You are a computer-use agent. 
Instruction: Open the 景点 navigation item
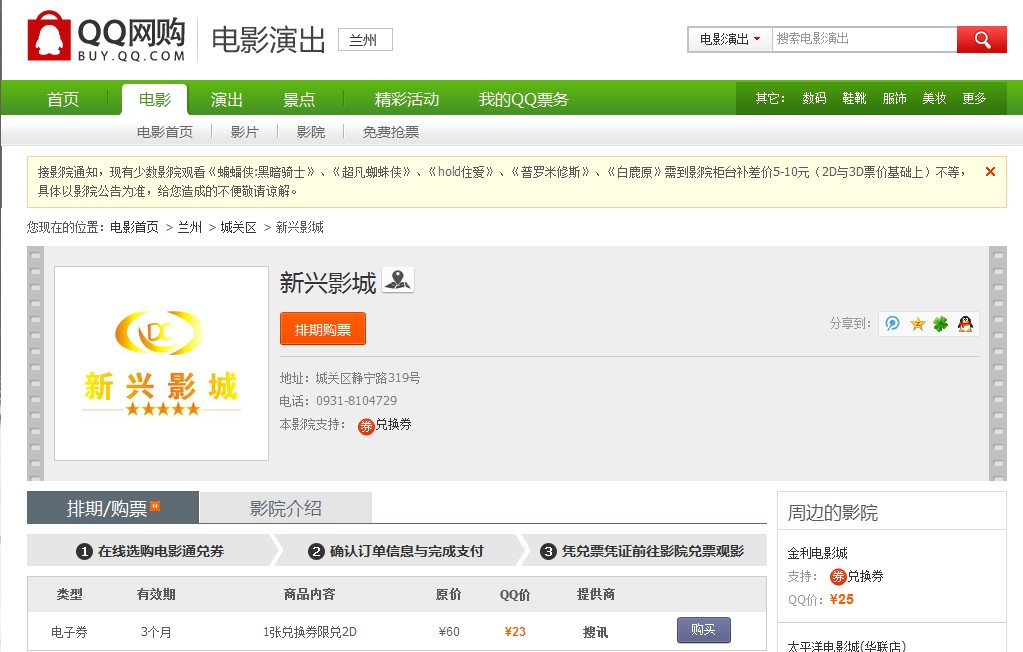tap(299, 99)
